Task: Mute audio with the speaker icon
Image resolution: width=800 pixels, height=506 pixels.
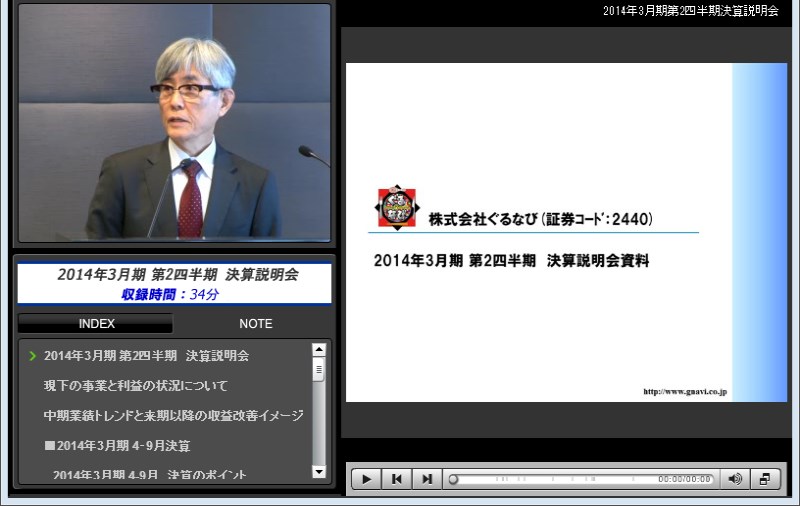Action: tap(735, 479)
